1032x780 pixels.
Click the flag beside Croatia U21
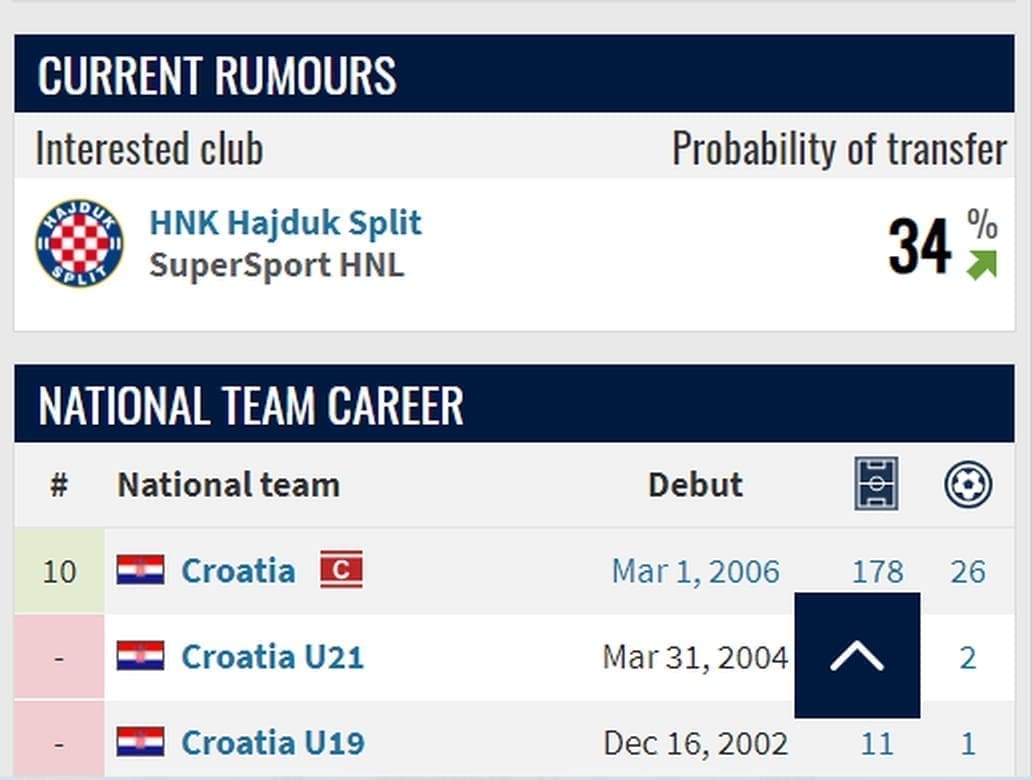(140, 656)
